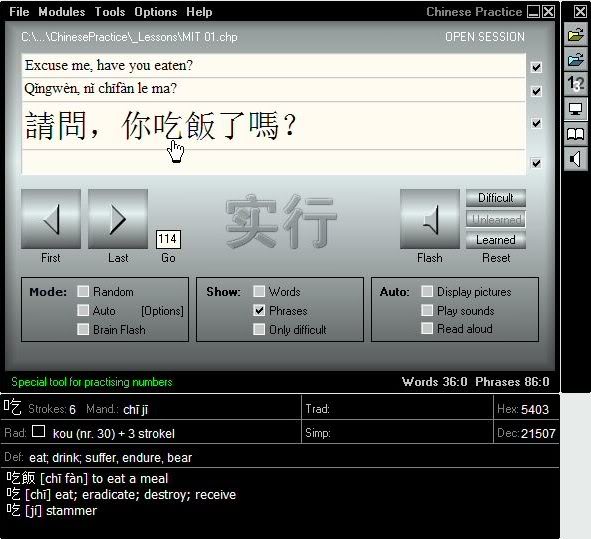Toggle checkbox for English translation line
This screenshot has height=539, width=591.
536,67
